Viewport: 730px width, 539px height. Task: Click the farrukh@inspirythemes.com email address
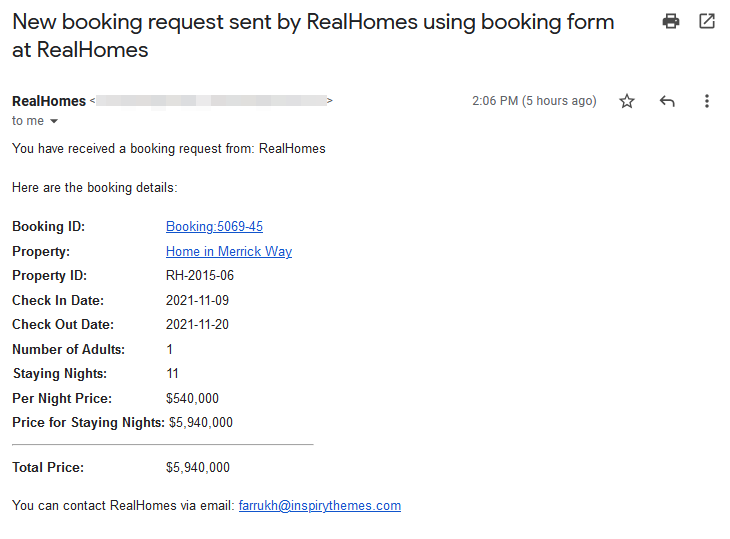320,505
